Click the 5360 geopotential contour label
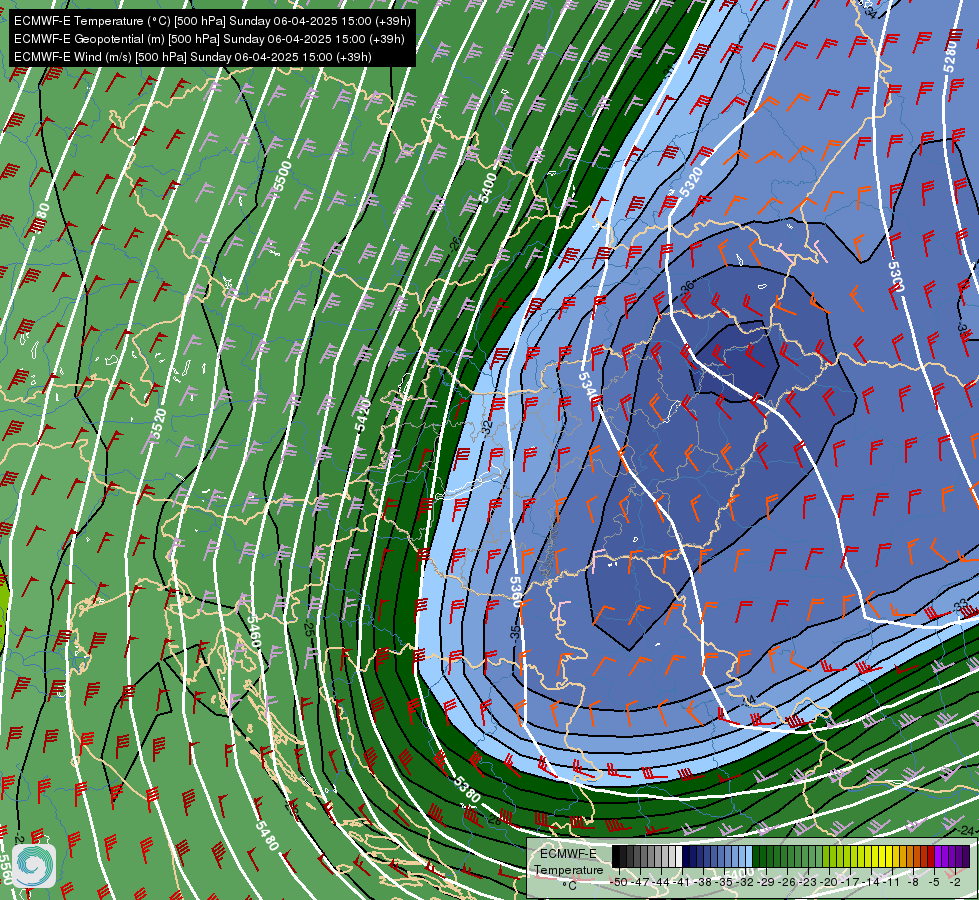The height and width of the screenshot is (900, 979). (515, 591)
